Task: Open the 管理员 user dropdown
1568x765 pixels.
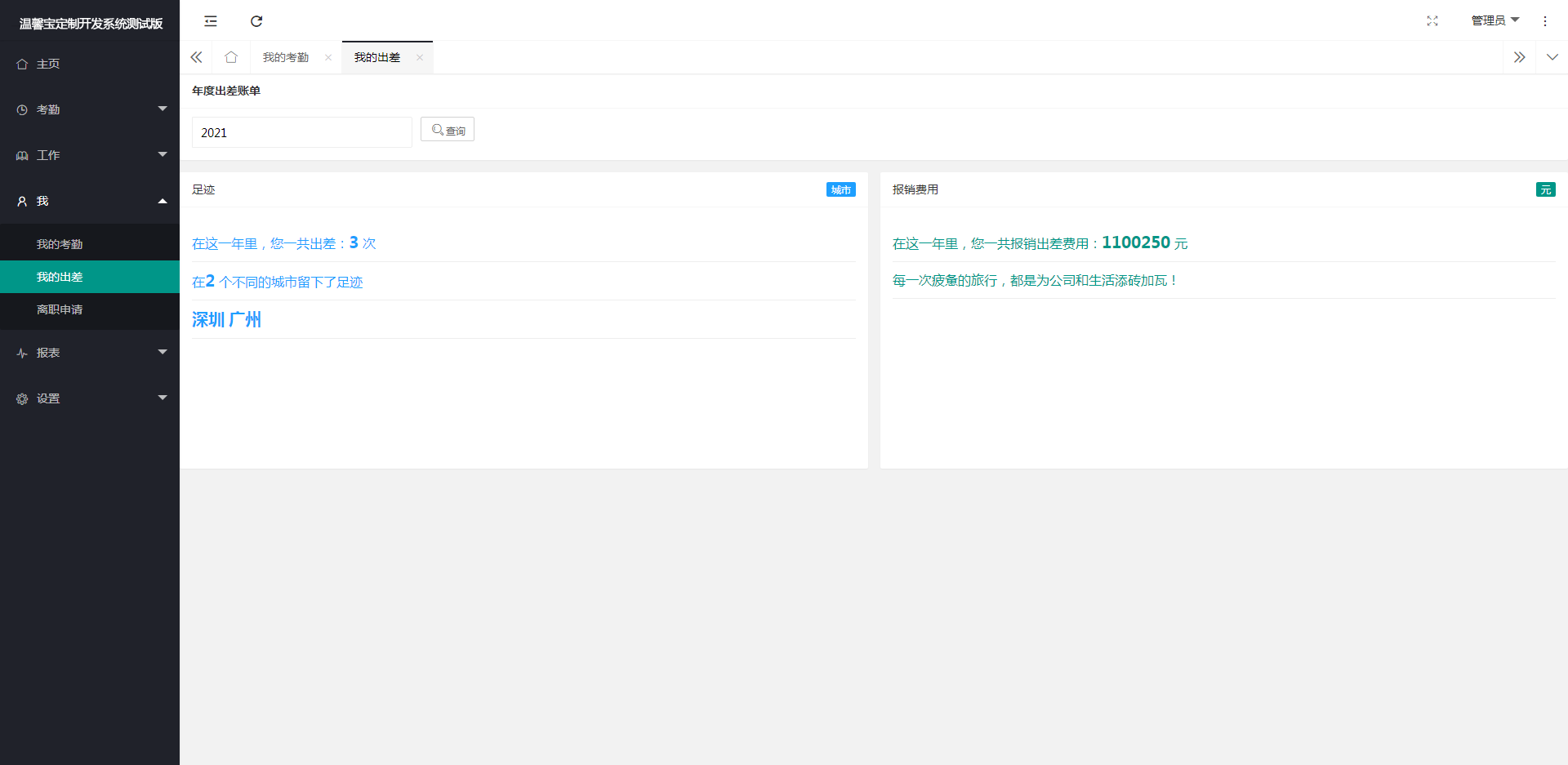Action: [1494, 20]
